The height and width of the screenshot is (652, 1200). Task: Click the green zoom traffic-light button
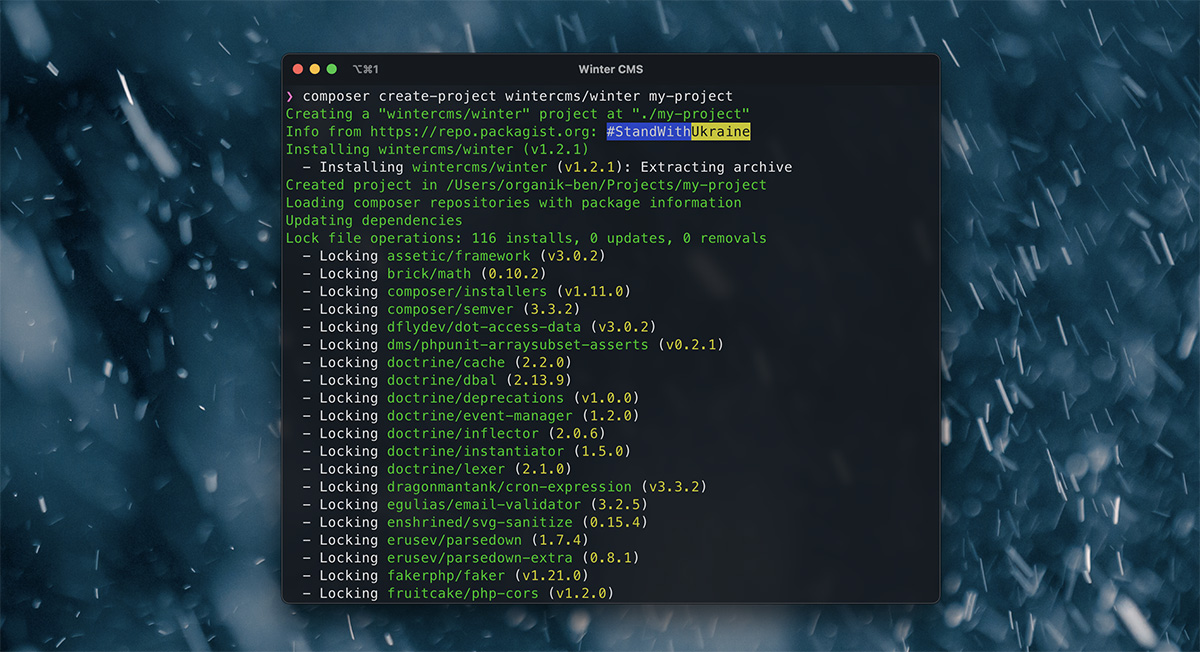(330, 68)
